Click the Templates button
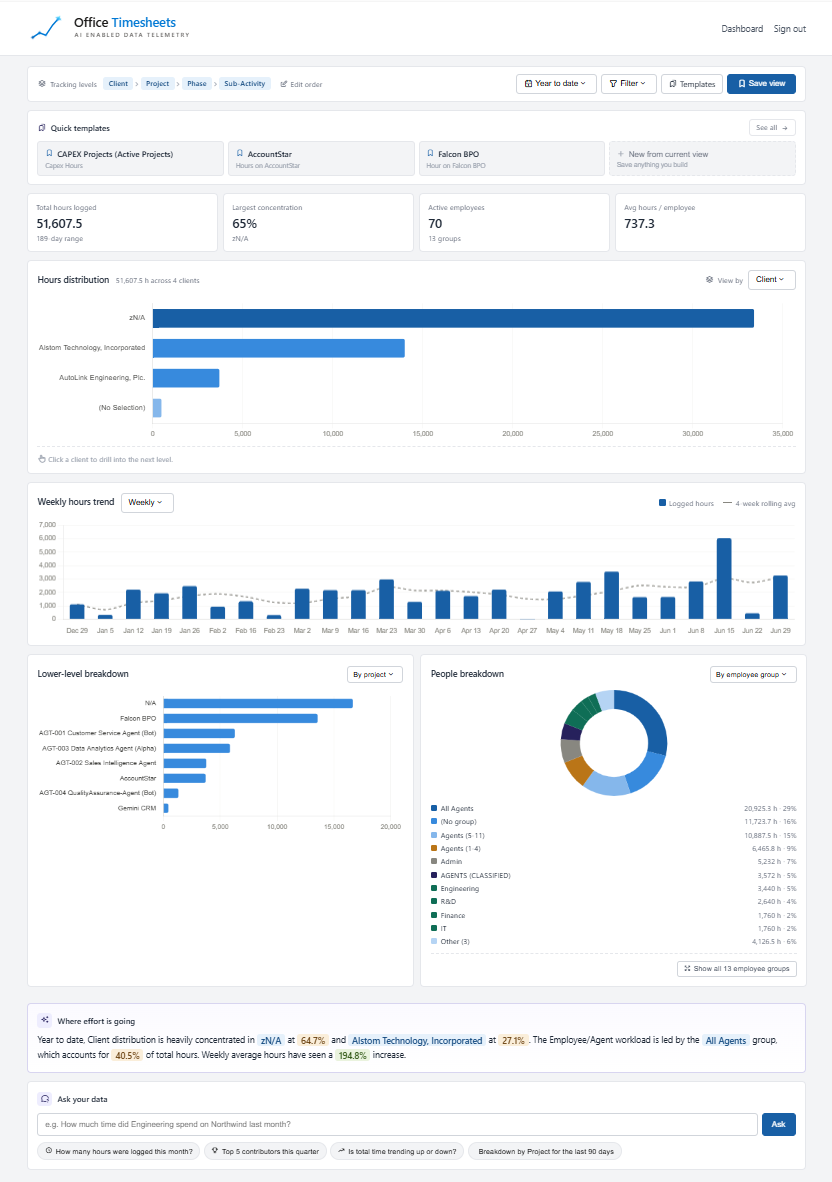The height and width of the screenshot is (1182, 832). pyautogui.click(x=692, y=84)
